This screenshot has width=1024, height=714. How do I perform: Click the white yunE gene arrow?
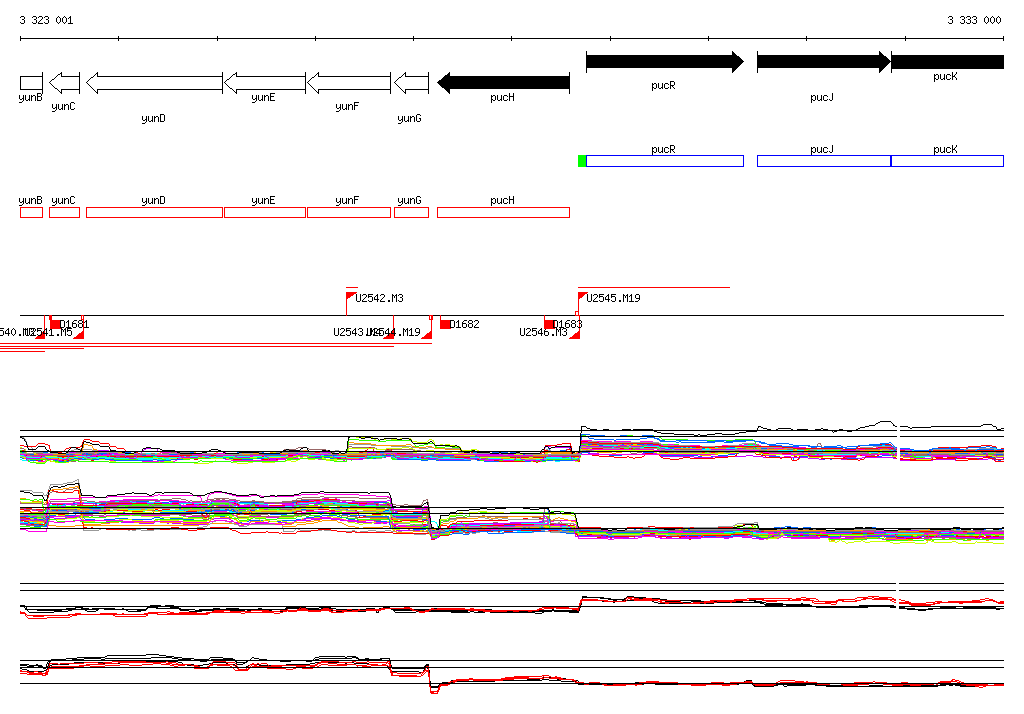(265, 83)
